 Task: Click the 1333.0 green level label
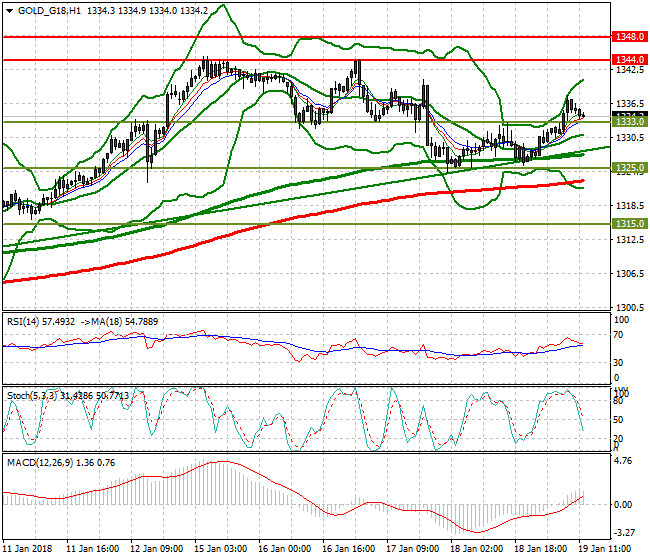(x=629, y=122)
